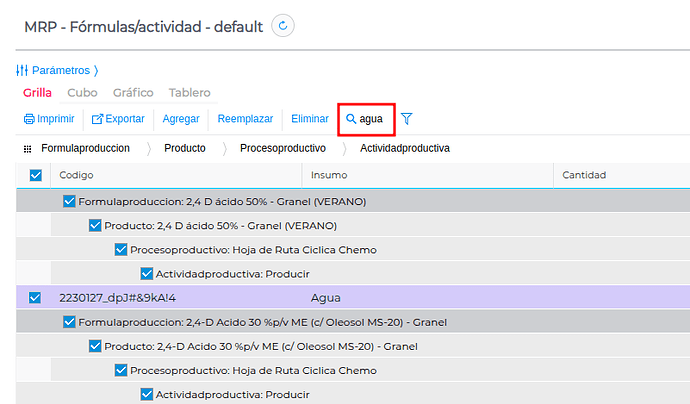690x404 pixels.
Task: Toggle checkbox for Producto 2,4 D ácido 50% (VERANO)
Action: (x=95, y=226)
